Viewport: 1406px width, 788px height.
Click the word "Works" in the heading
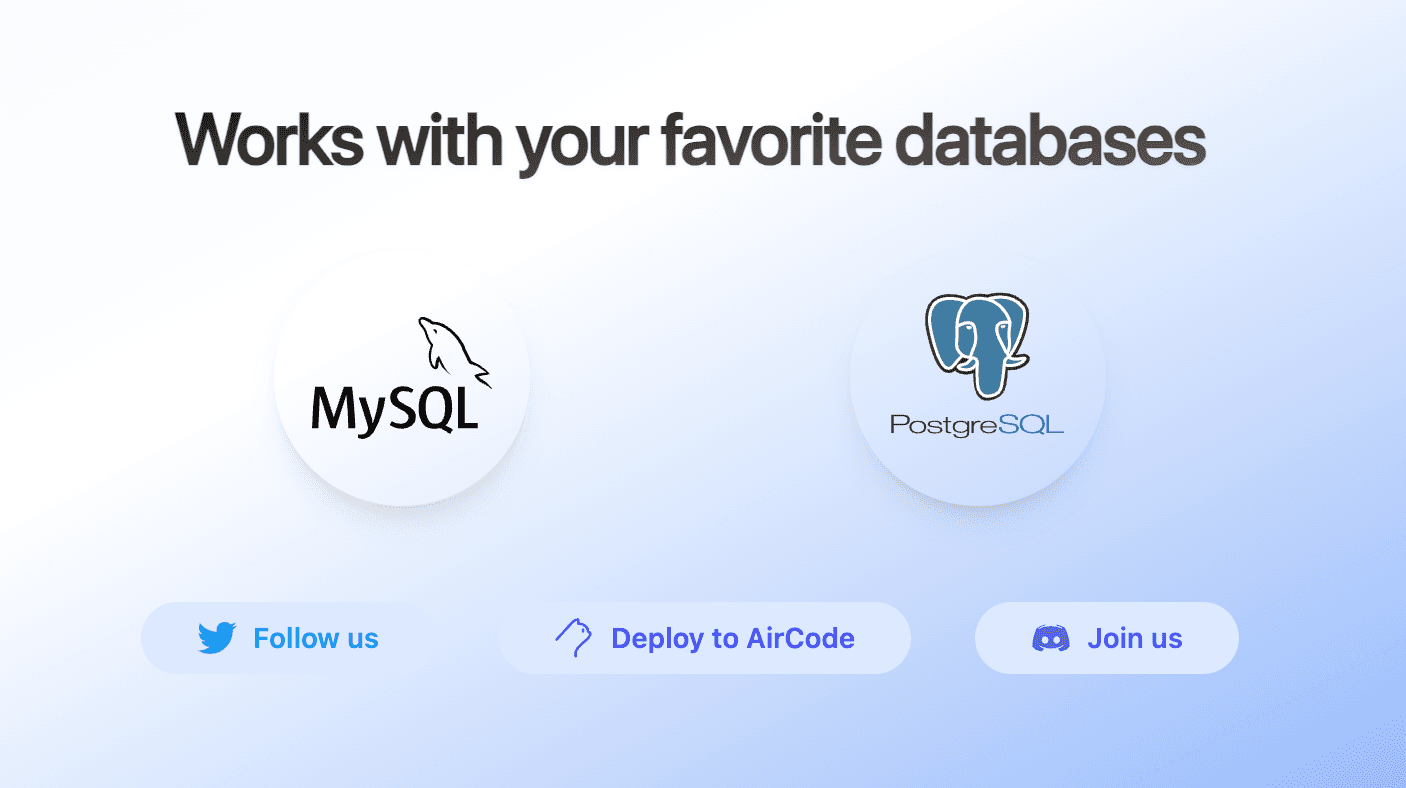pos(269,142)
